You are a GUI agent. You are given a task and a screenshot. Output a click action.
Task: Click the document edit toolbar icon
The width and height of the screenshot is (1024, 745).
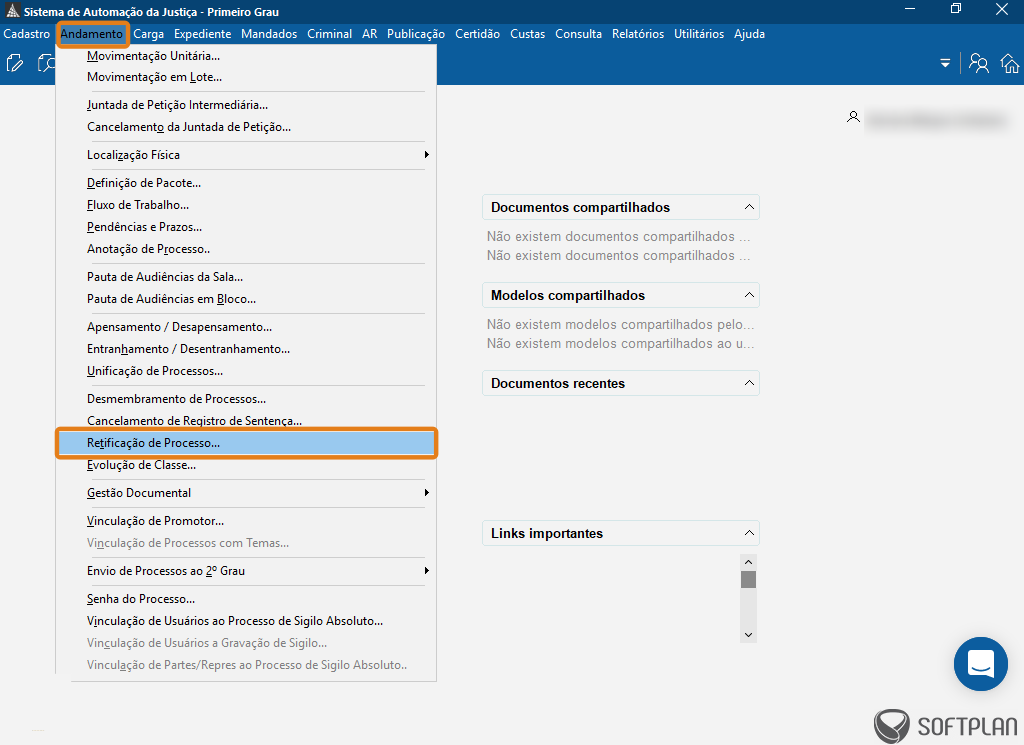14,63
